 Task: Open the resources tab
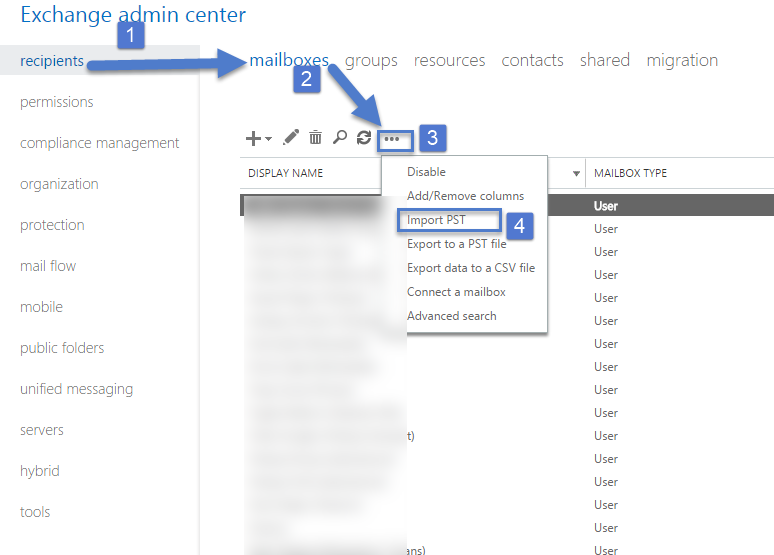pyautogui.click(x=450, y=60)
